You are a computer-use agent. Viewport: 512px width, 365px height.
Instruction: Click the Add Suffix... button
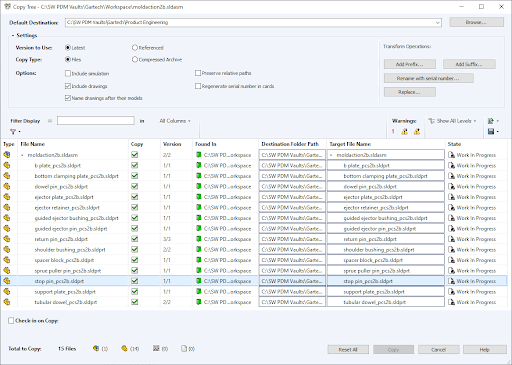[x=469, y=64]
